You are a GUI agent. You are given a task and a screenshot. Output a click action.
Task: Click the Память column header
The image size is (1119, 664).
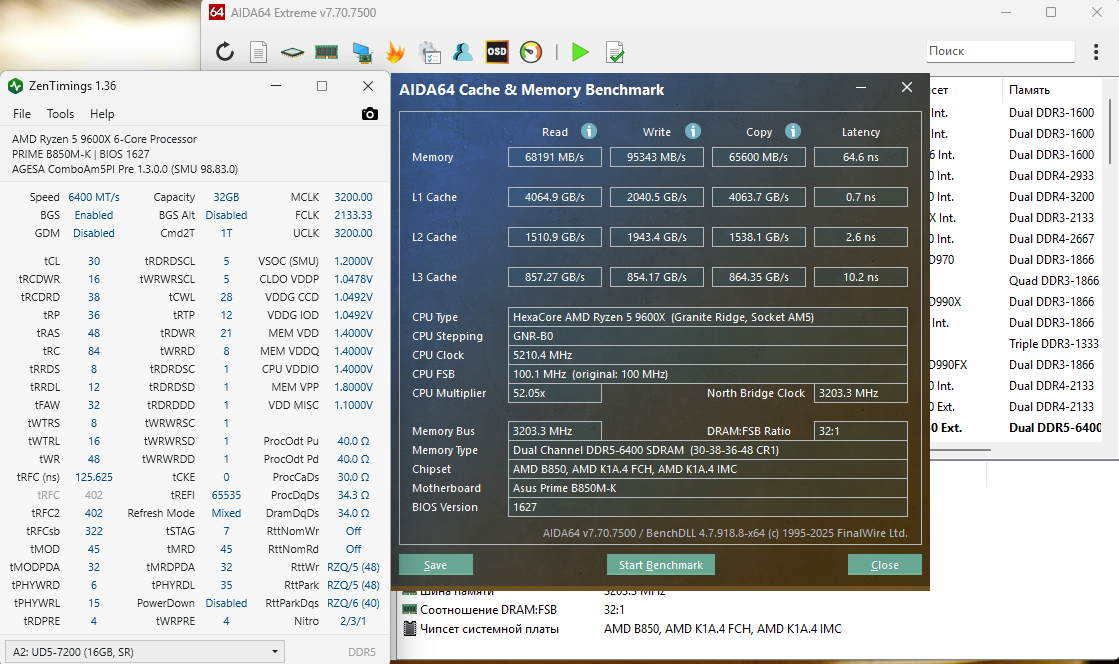click(1029, 90)
